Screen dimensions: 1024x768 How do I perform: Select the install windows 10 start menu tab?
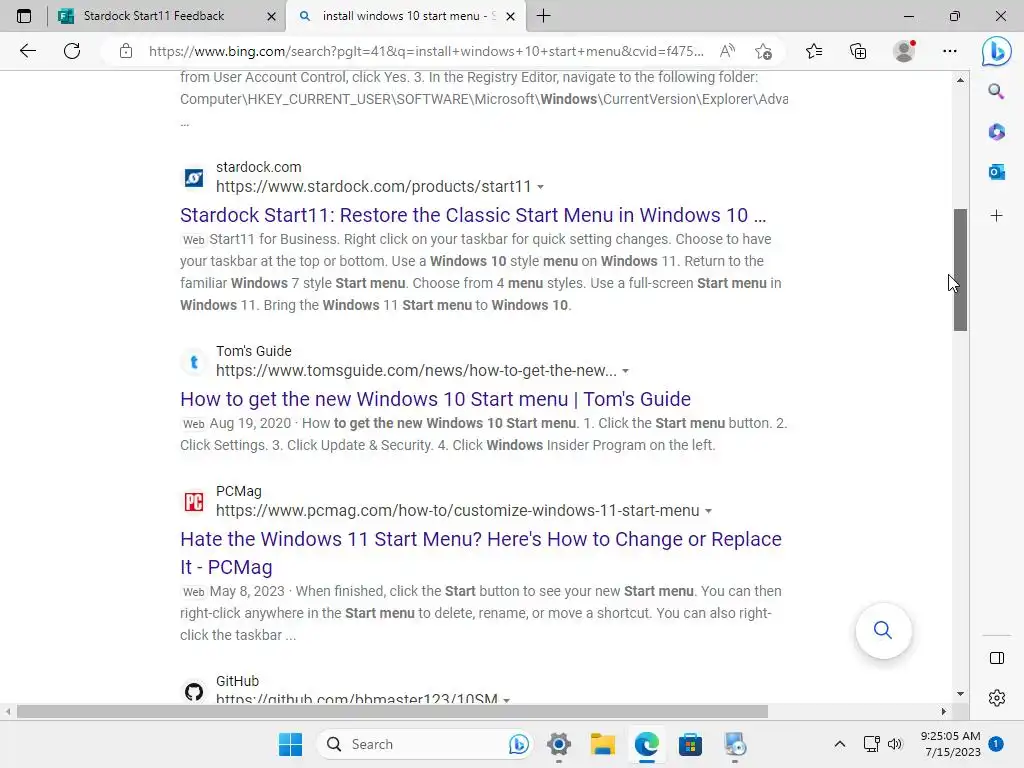click(x=405, y=16)
